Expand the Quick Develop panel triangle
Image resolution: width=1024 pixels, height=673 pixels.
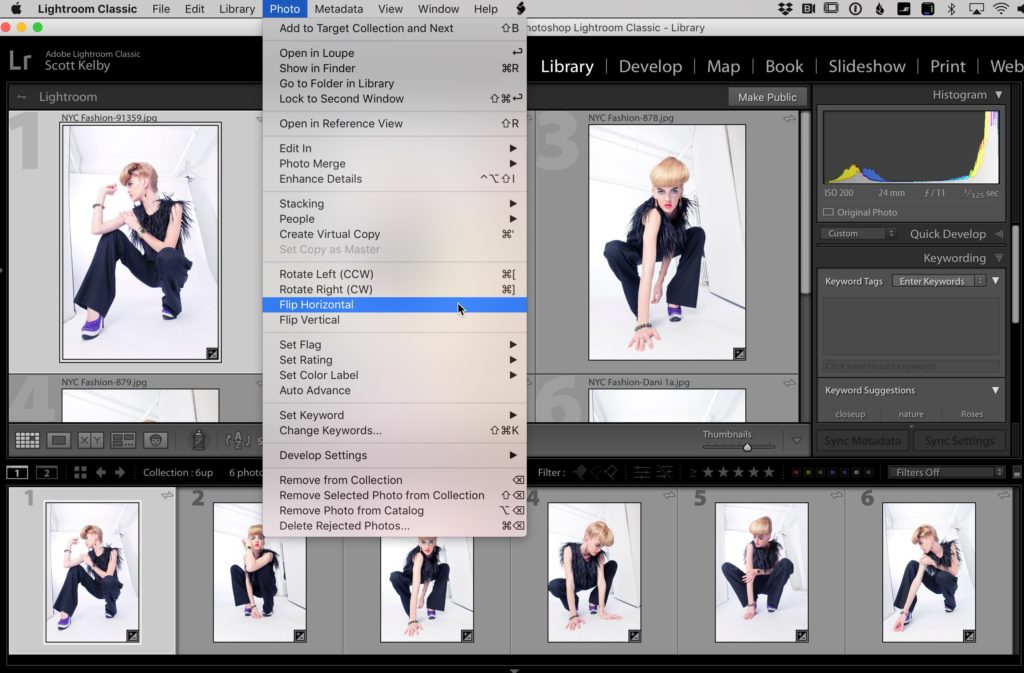point(999,234)
